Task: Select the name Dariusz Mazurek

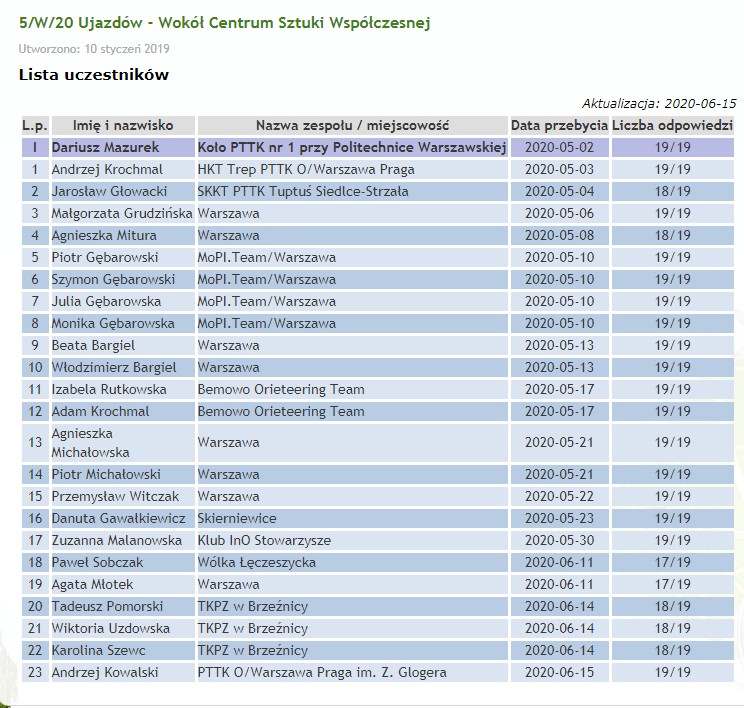Action: [x=105, y=147]
